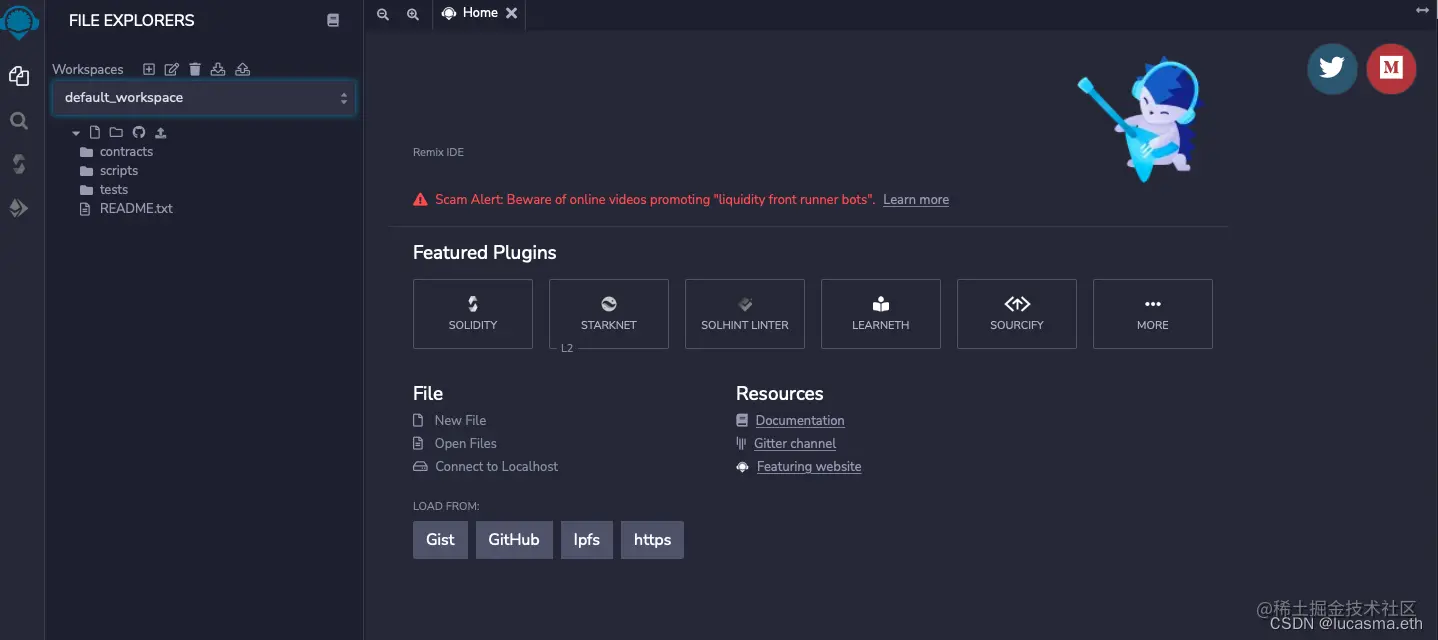The width and height of the screenshot is (1438, 640).
Task: Close the Home tab
Action: (x=512, y=13)
